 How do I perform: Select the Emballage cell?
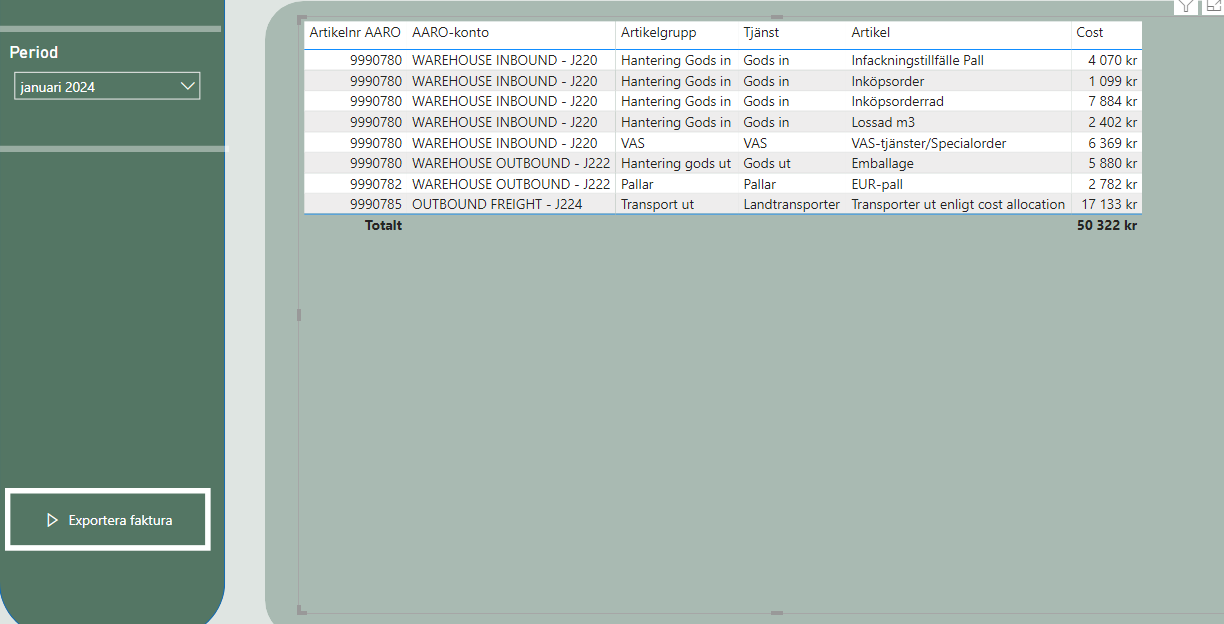[x=882, y=163]
